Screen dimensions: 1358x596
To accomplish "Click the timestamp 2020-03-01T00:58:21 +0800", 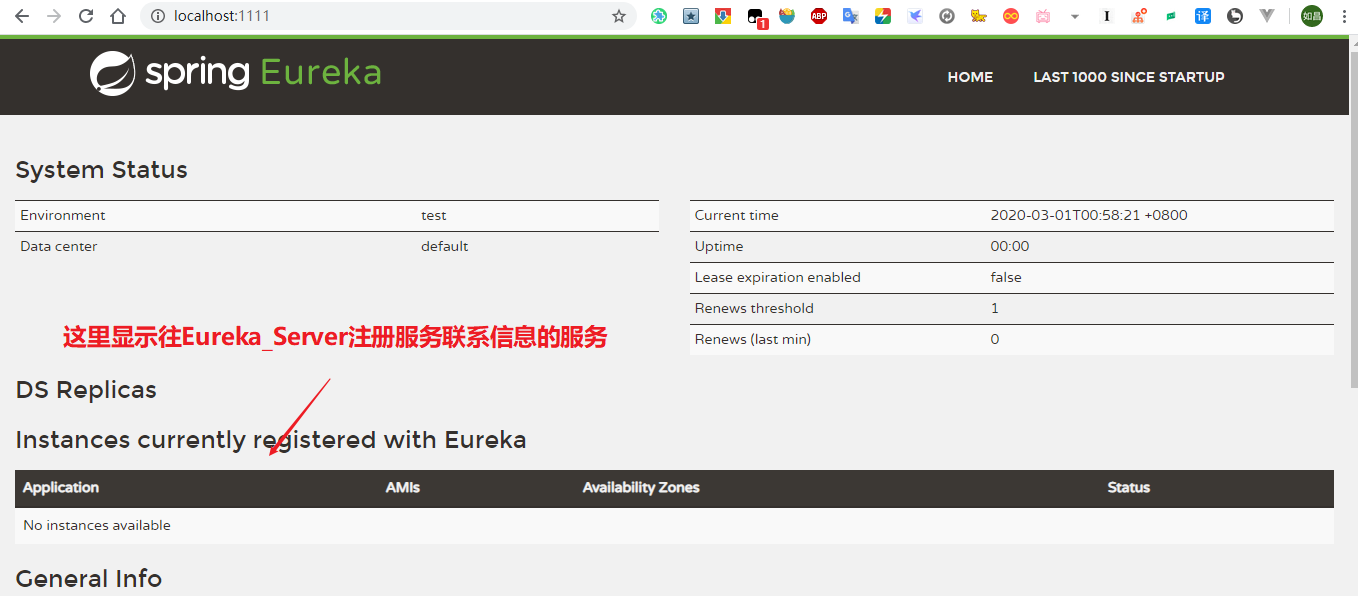I will click(x=1089, y=215).
